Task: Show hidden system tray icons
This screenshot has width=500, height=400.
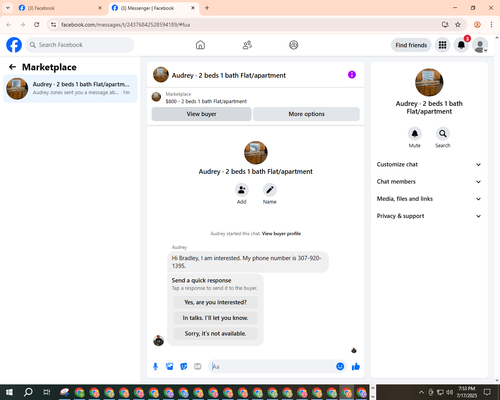Action: pyautogui.click(x=421, y=392)
